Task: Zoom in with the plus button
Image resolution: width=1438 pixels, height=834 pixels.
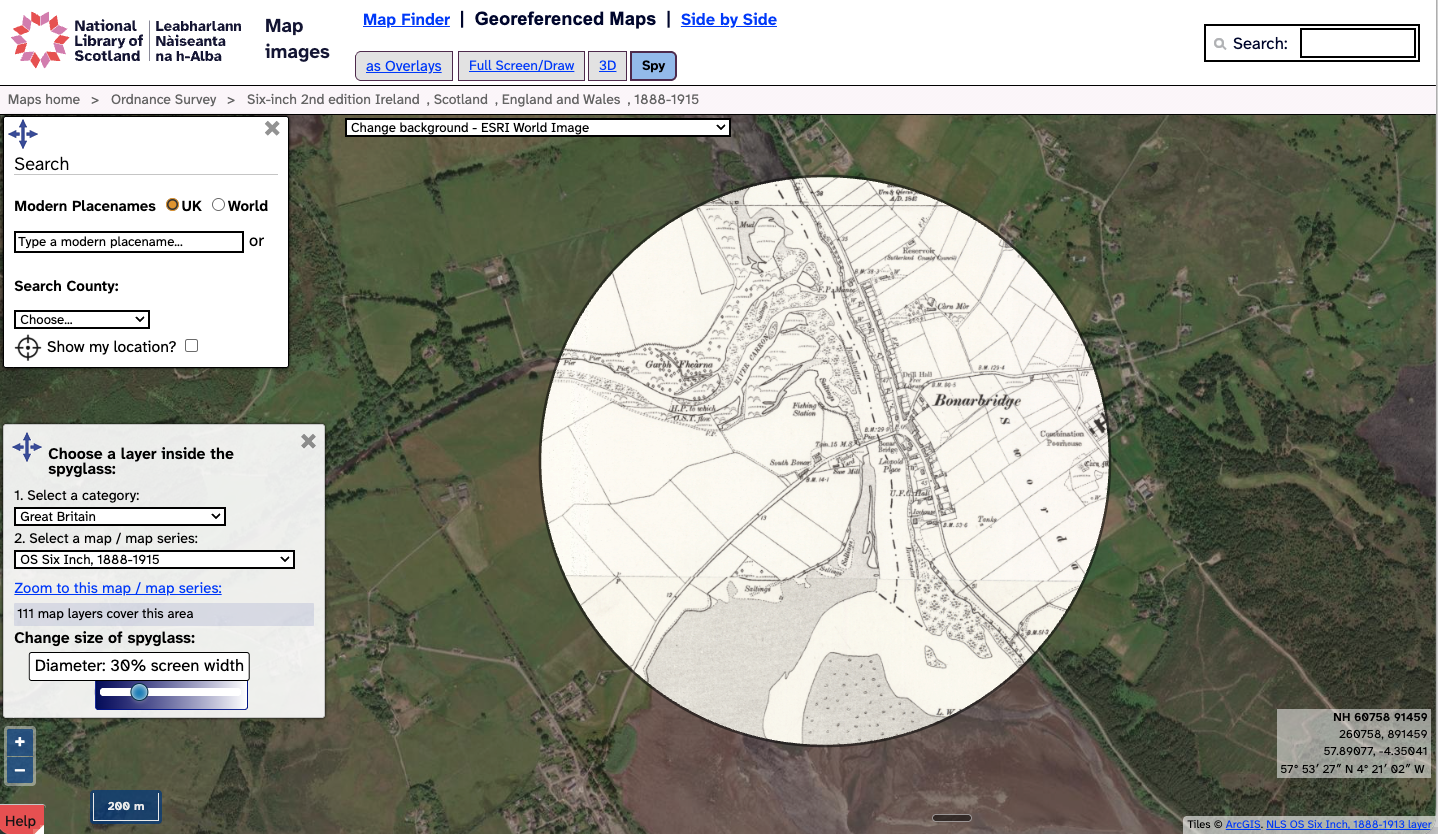Action: click(20, 742)
